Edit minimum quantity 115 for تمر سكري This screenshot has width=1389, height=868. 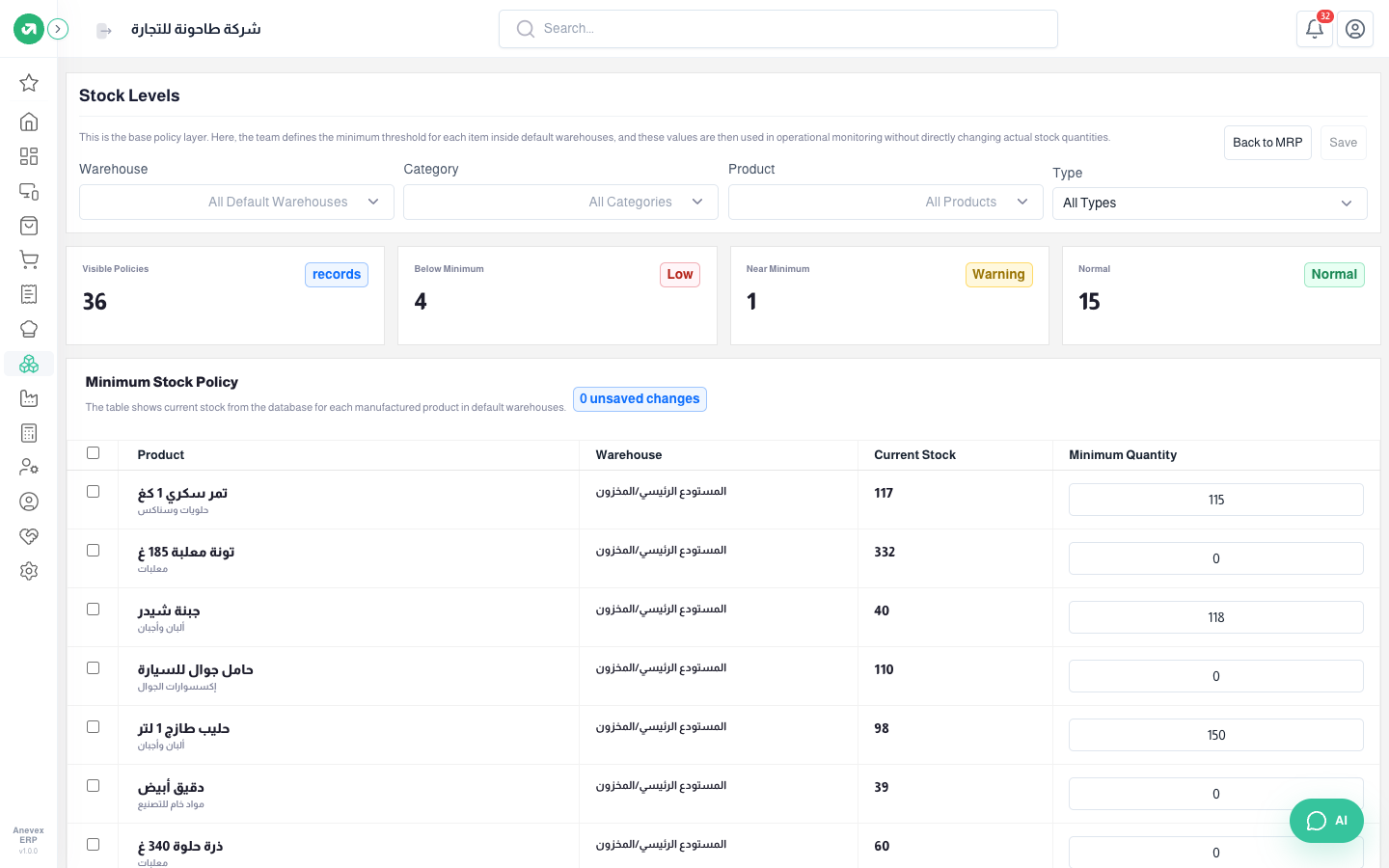(x=1215, y=500)
